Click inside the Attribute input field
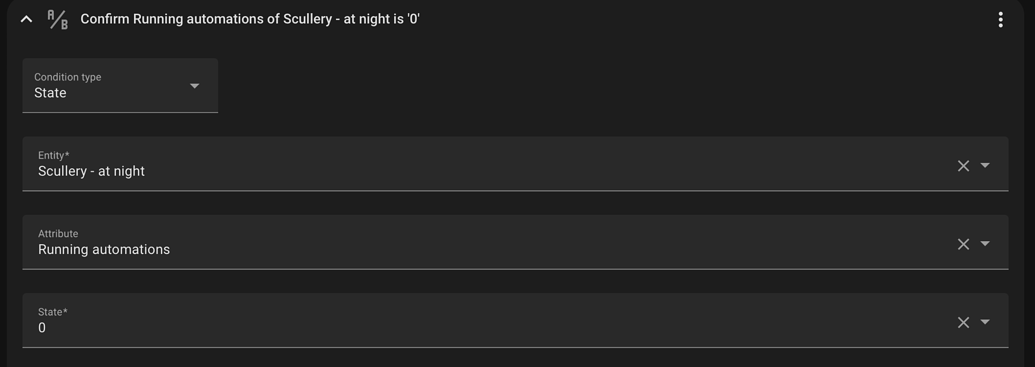 (515, 242)
